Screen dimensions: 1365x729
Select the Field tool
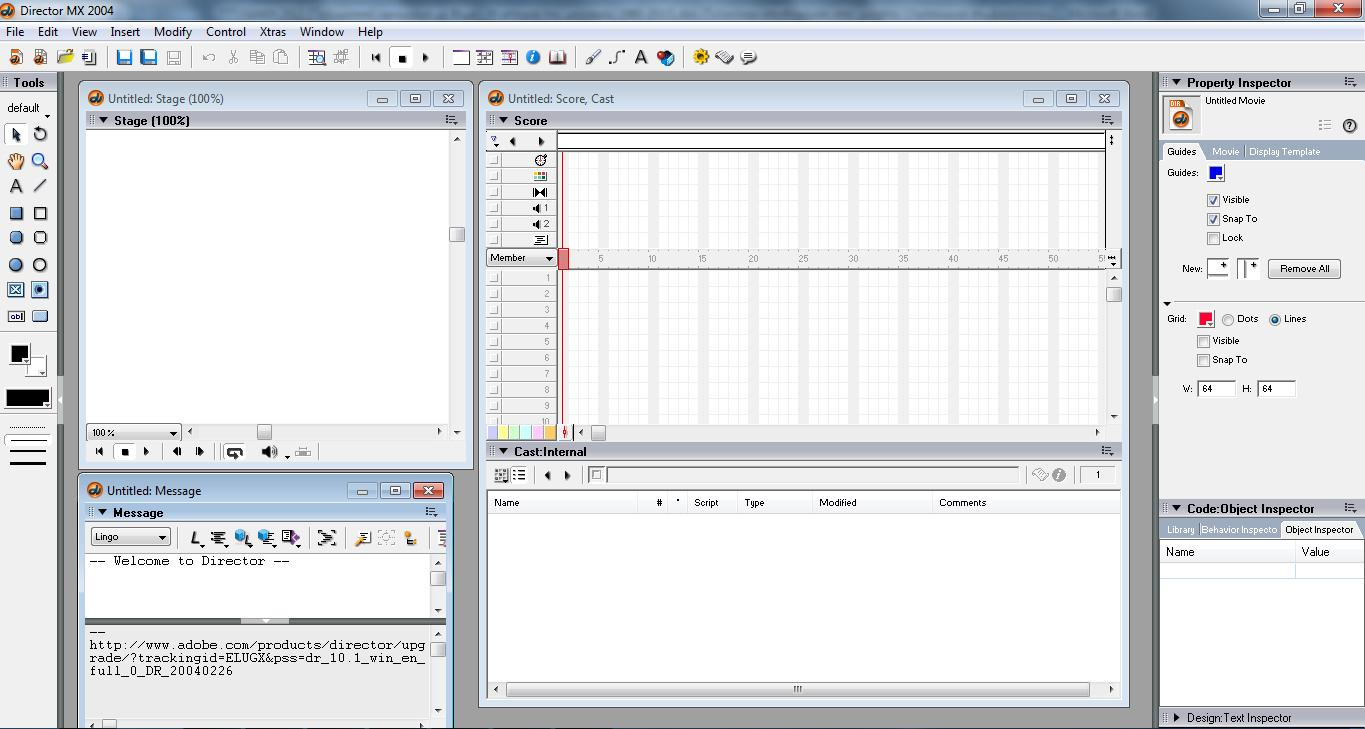(x=16, y=316)
